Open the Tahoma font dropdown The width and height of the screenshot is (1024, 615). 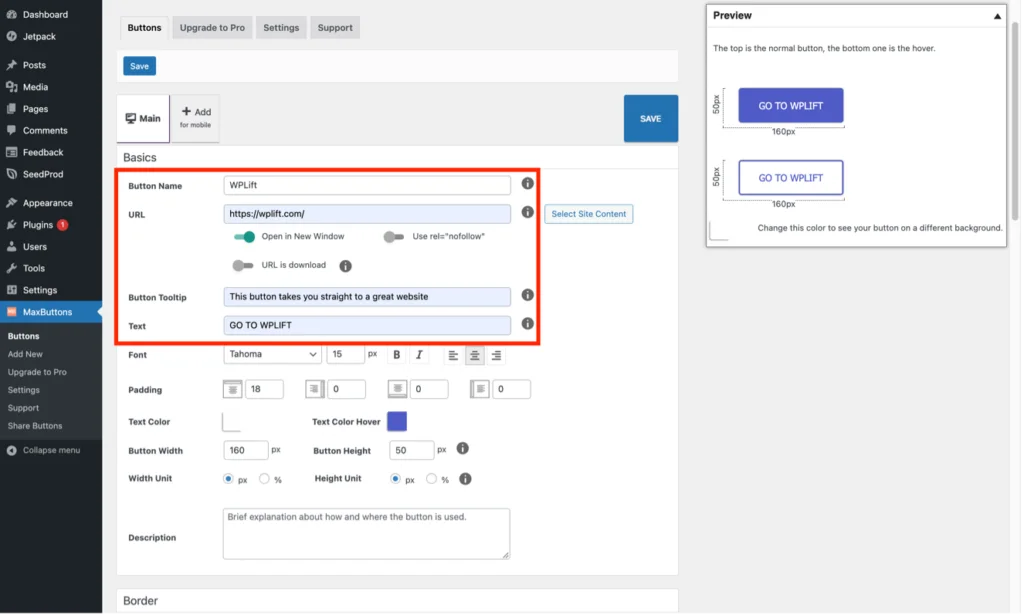tap(272, 355)
